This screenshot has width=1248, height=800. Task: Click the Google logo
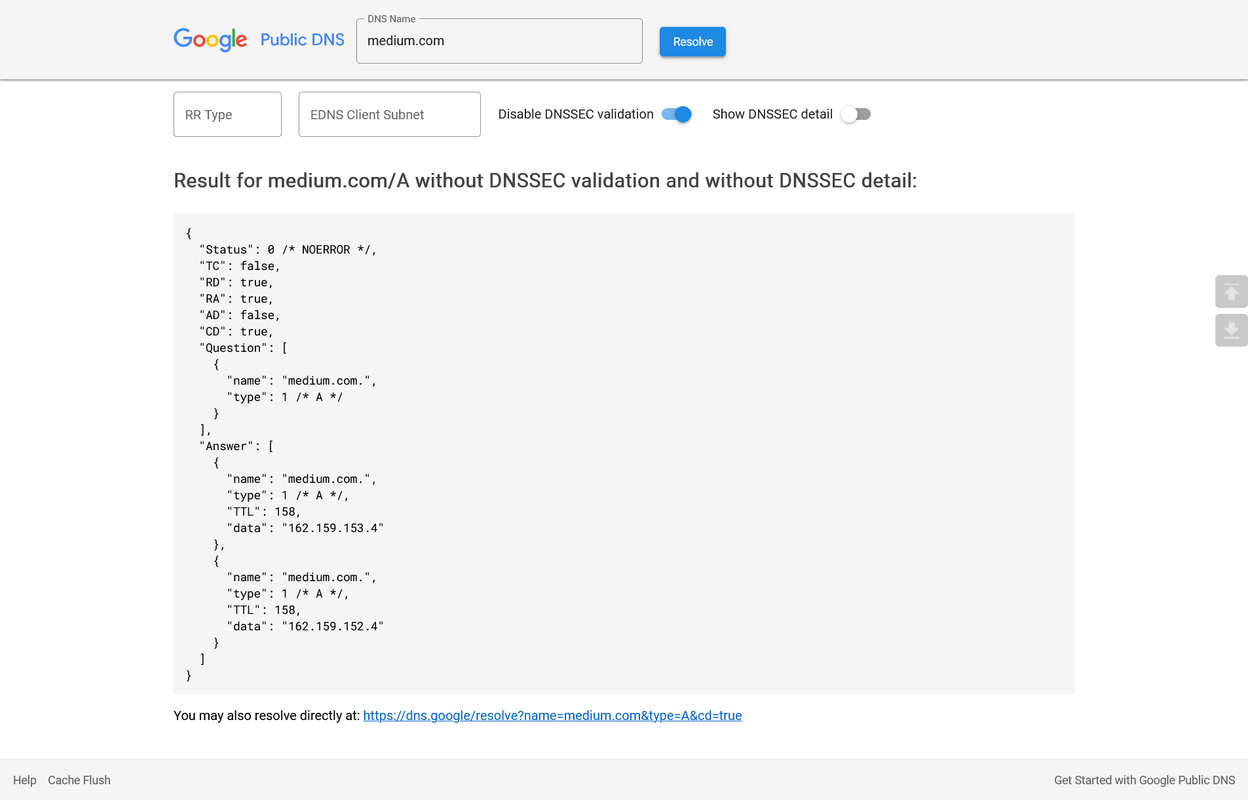(x=210, y=40)
